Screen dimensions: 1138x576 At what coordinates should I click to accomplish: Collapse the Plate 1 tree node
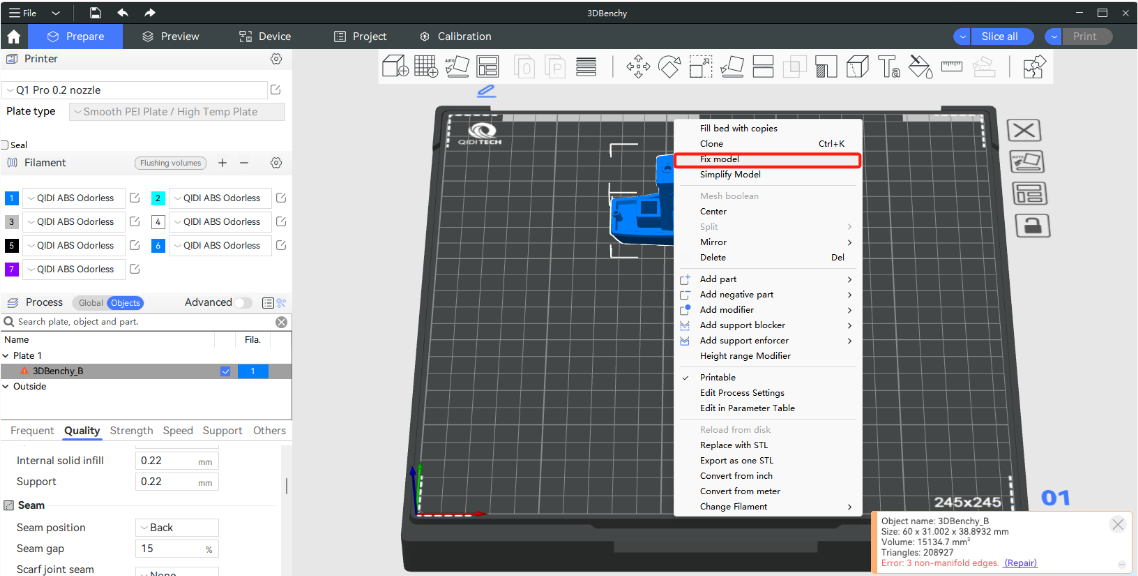point(6,356)
